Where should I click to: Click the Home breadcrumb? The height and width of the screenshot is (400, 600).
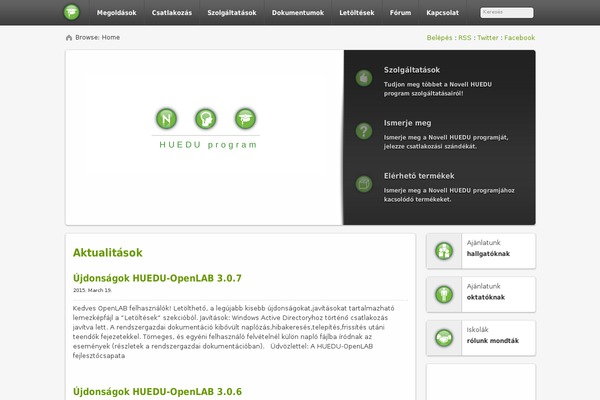click(111, 37)
